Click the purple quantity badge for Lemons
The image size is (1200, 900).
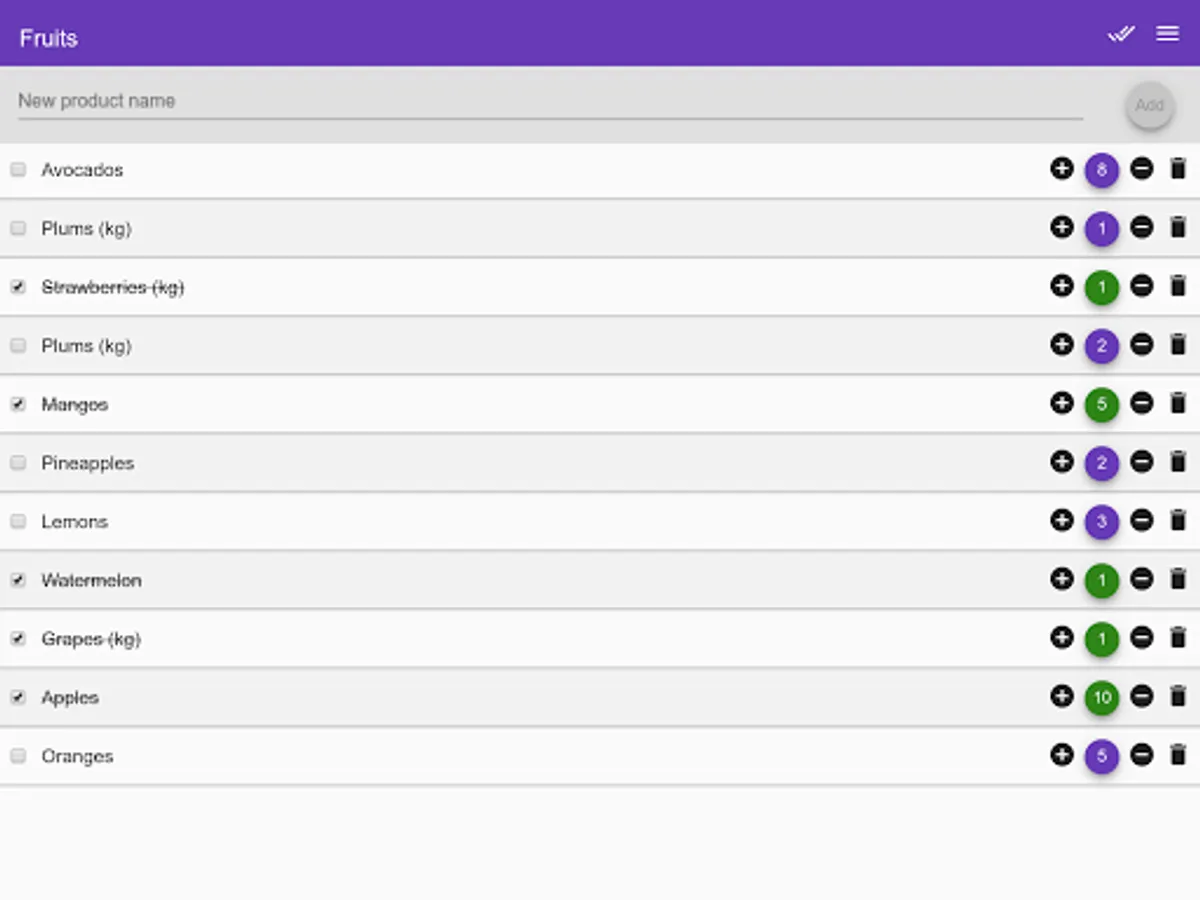click(x=1101, y=521)
